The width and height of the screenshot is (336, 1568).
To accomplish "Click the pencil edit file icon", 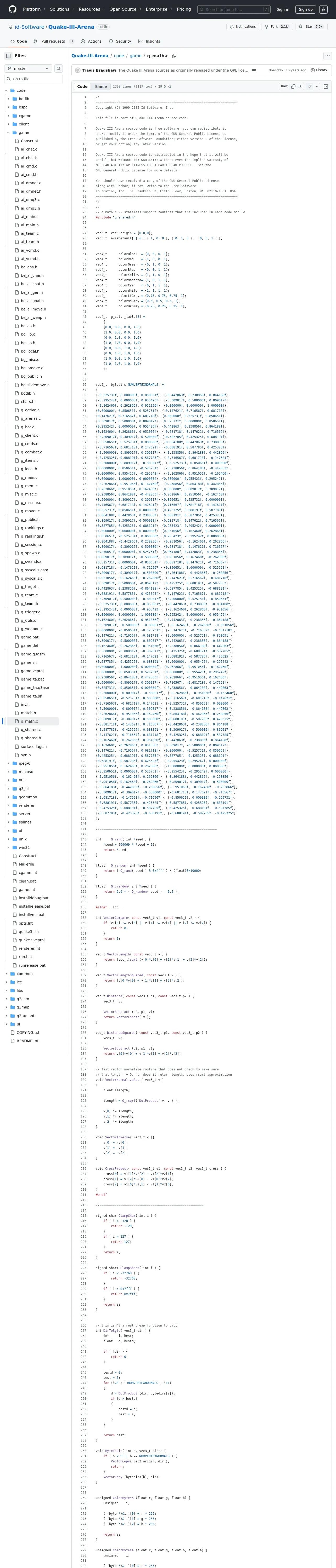I will click(309, 87).
